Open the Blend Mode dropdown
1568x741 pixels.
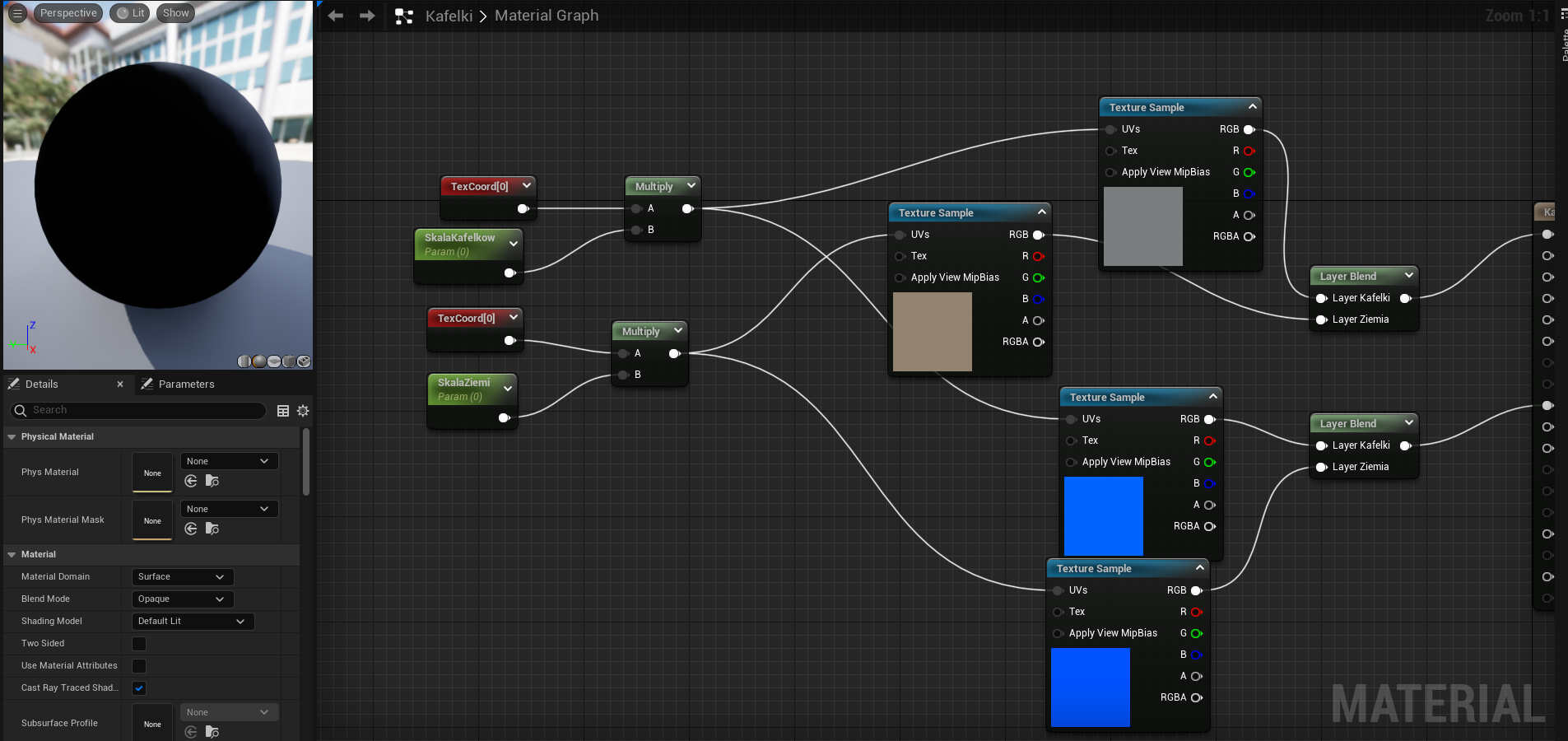[182, 599]
